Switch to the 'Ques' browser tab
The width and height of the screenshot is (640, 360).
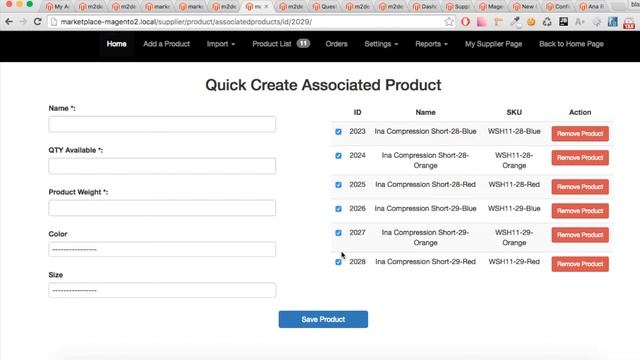click(324, 7)
